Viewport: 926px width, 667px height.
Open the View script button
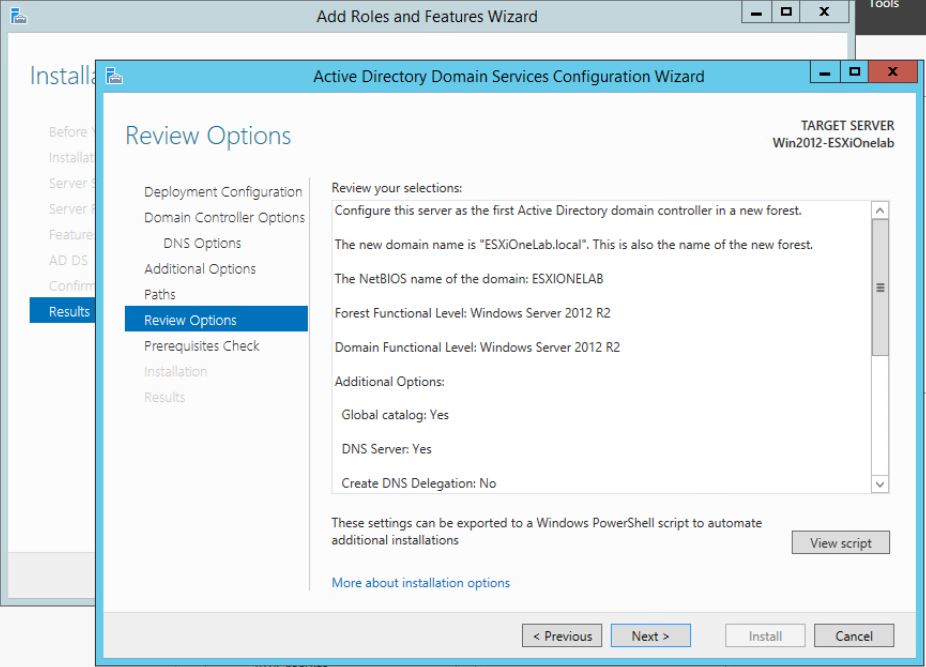(x=841, y=542)
